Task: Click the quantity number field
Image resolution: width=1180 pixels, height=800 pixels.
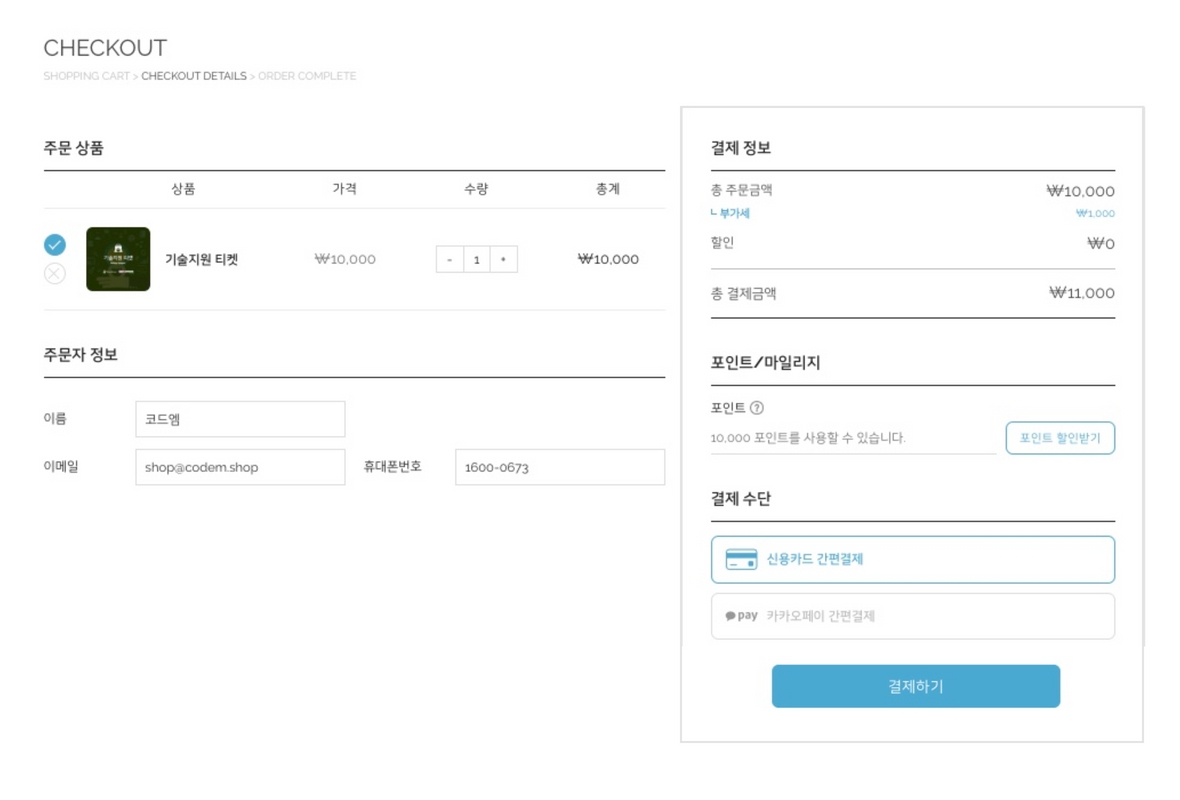Action: point(477,259)
